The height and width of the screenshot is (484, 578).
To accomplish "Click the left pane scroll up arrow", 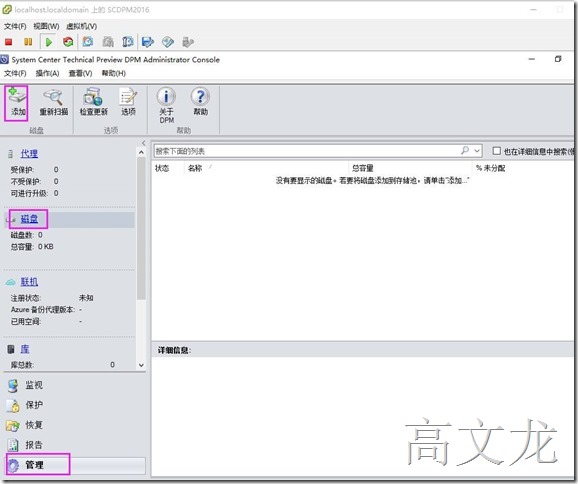I will pos(141,152).
